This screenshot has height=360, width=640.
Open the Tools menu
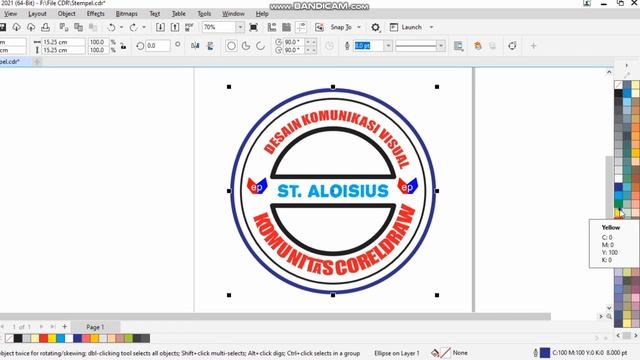coord(204,13)
